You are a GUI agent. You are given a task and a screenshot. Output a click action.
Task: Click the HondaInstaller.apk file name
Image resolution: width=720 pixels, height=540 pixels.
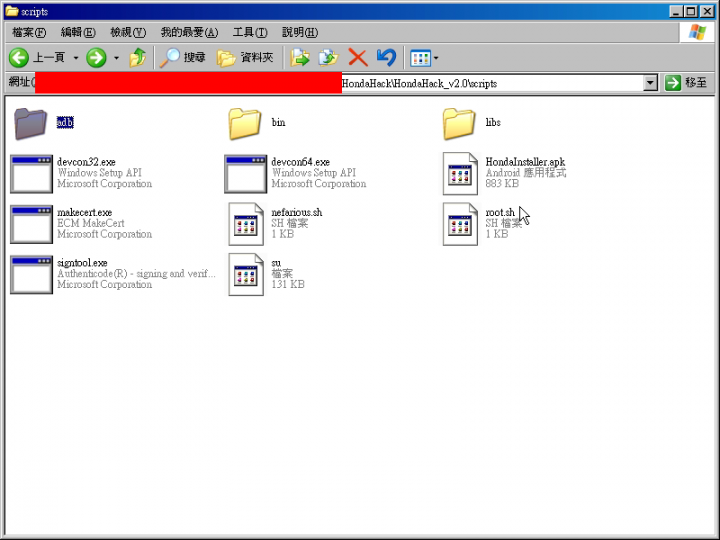[x=525, y=162]
